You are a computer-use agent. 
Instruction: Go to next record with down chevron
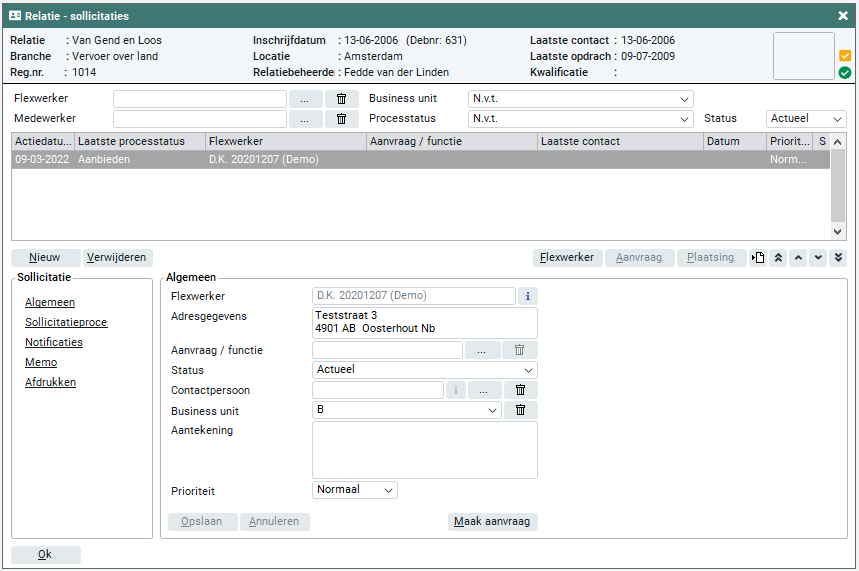coord(818,258)
